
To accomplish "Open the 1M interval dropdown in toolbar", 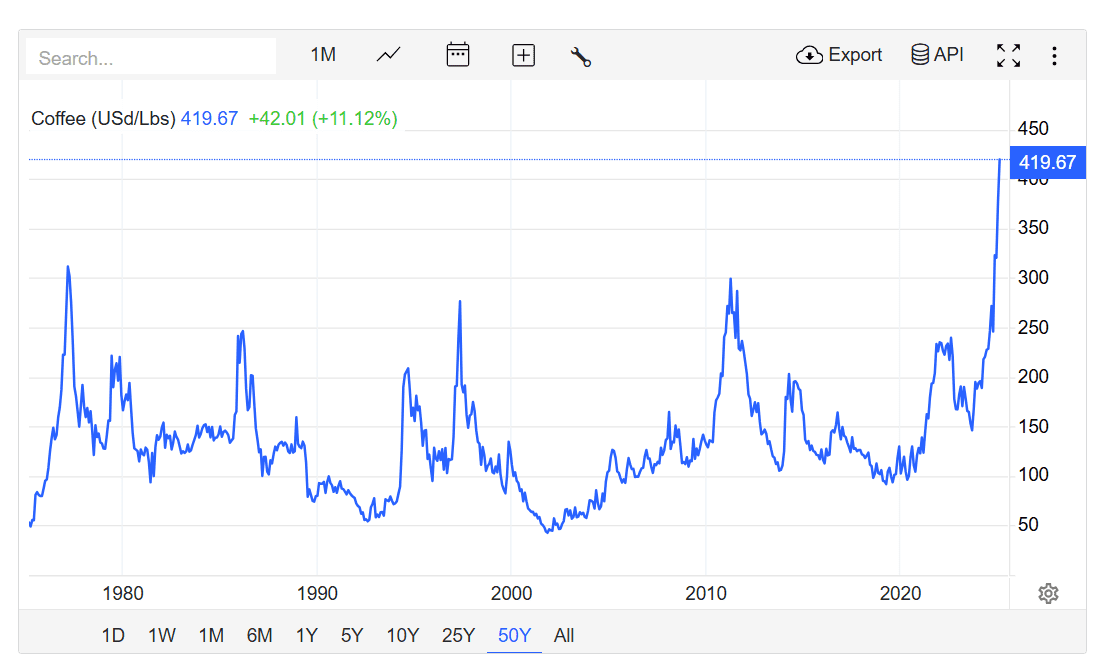I will tap(323, 55).
